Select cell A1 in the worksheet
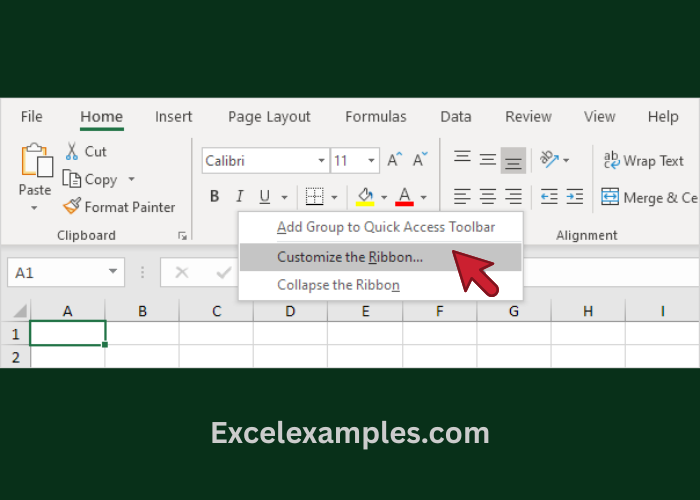The height and width of the screenshot is (500, 700). tap(68, 333)
